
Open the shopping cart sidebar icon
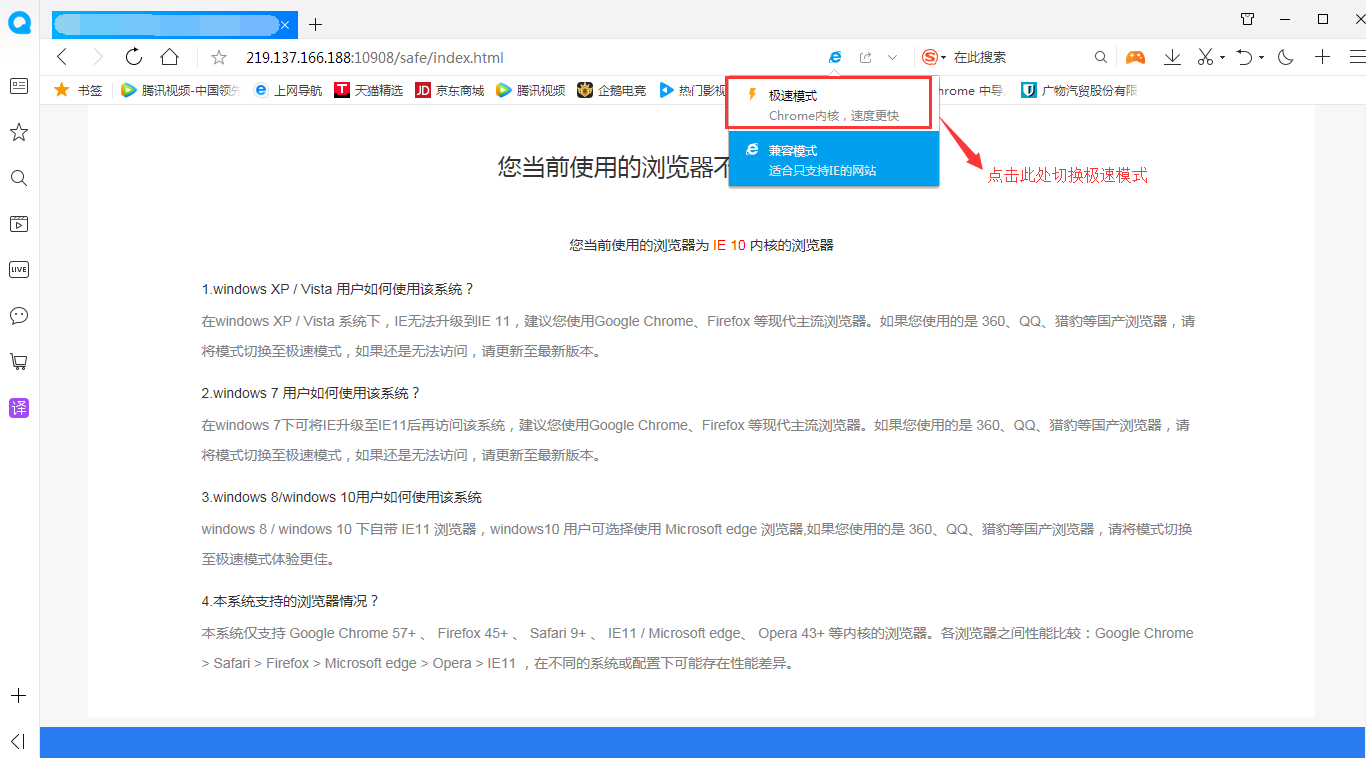click(18, 361)
